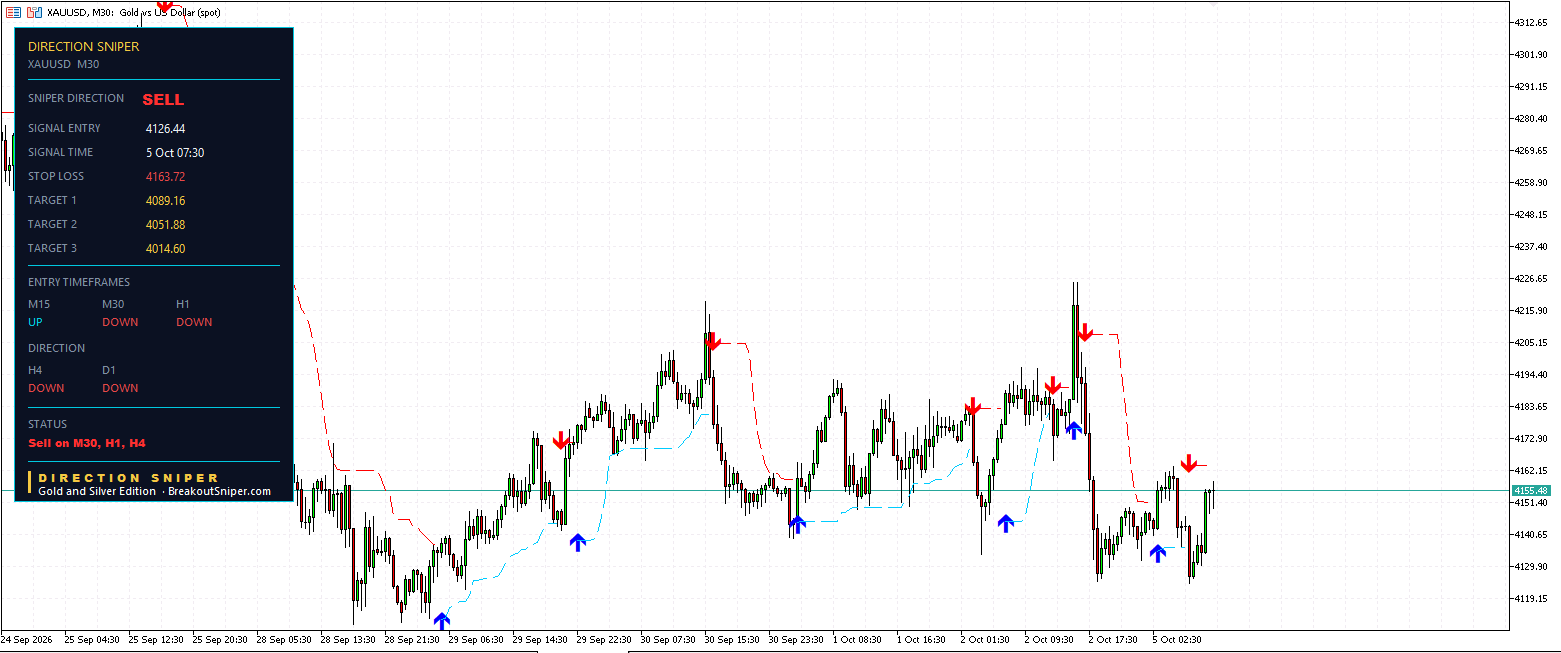The height and width of the screenshot is (653, 1561).
Task: Click the 4312.65 price axis label
Action: [x=1532, y=22]
